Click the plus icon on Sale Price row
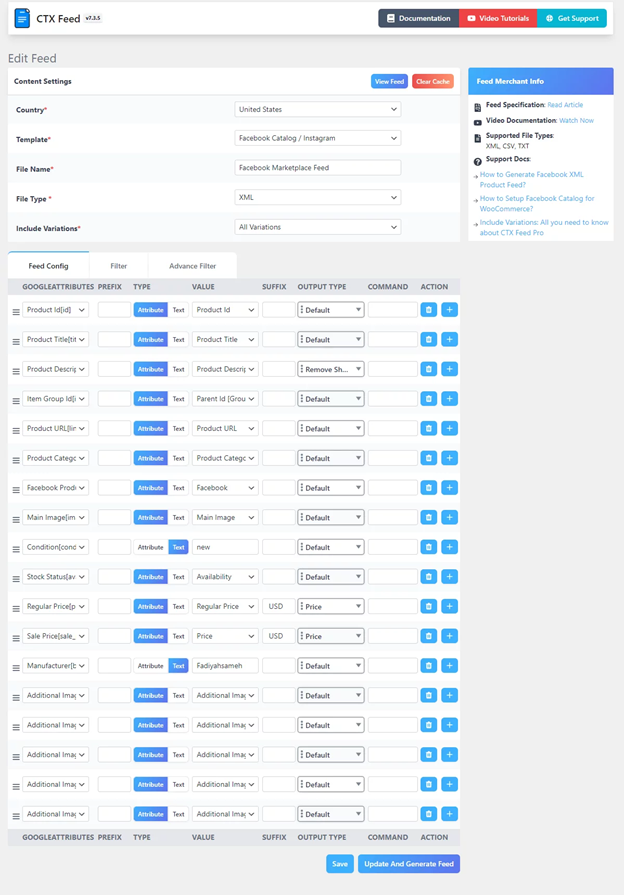Screen dimensions: 624x895 pos(449,636)
